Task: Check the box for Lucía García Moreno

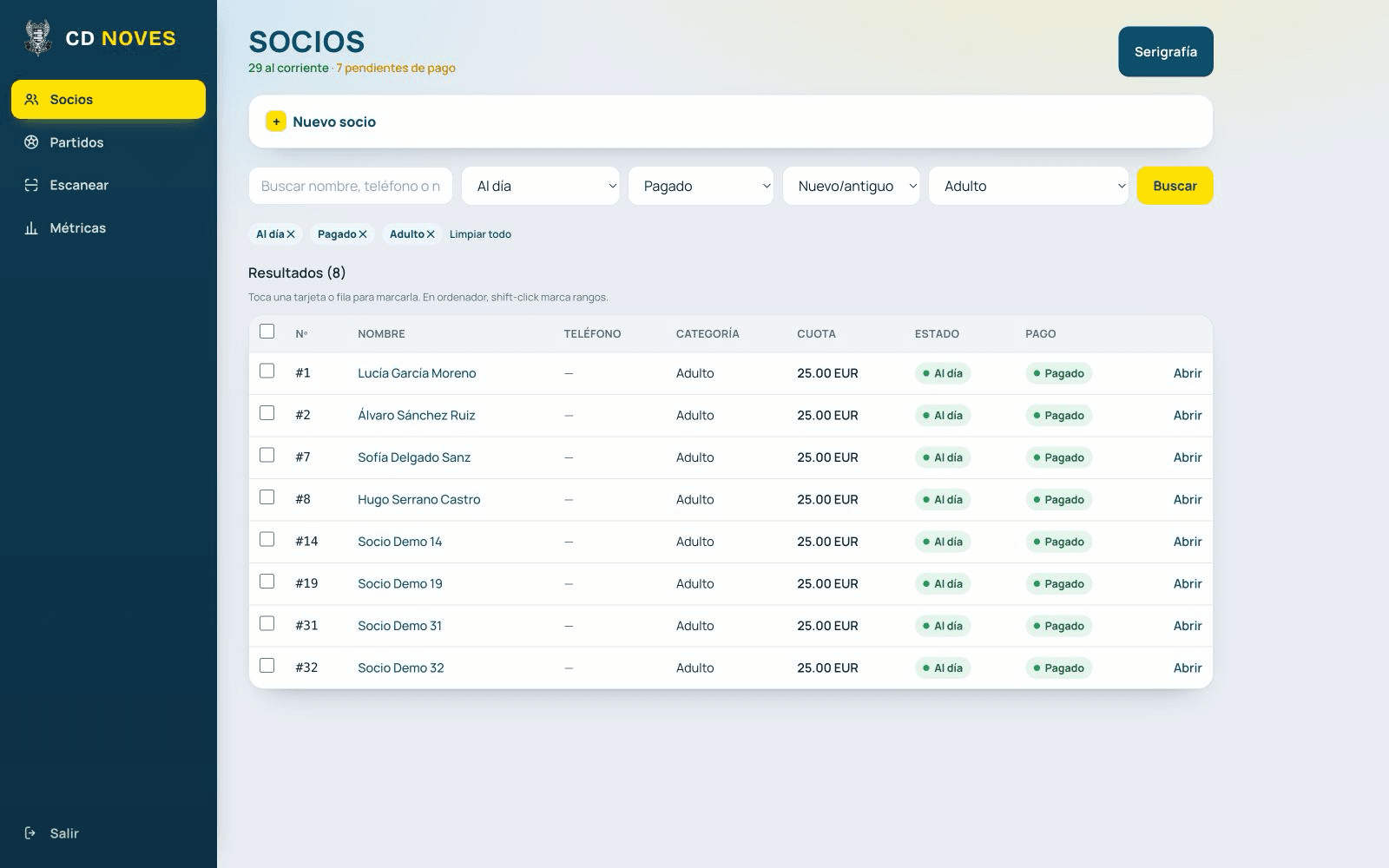Action: coord(267,371)
